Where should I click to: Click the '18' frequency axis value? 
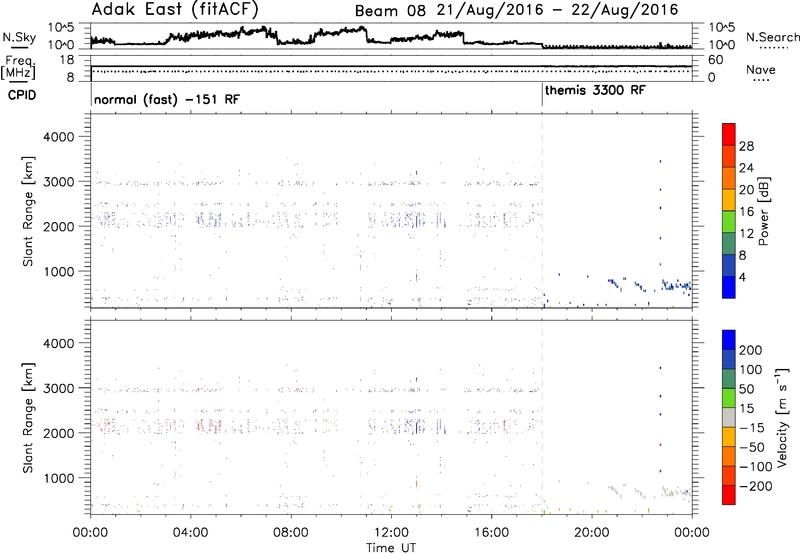[67, 60]
